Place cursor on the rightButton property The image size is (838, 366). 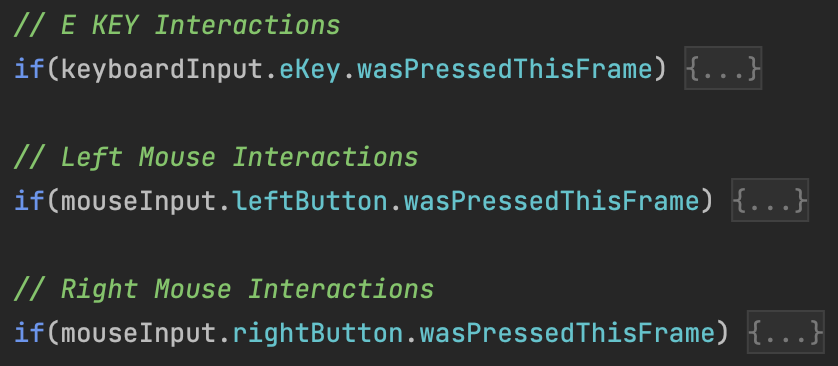pyautogui.click(x=318, y=333)
